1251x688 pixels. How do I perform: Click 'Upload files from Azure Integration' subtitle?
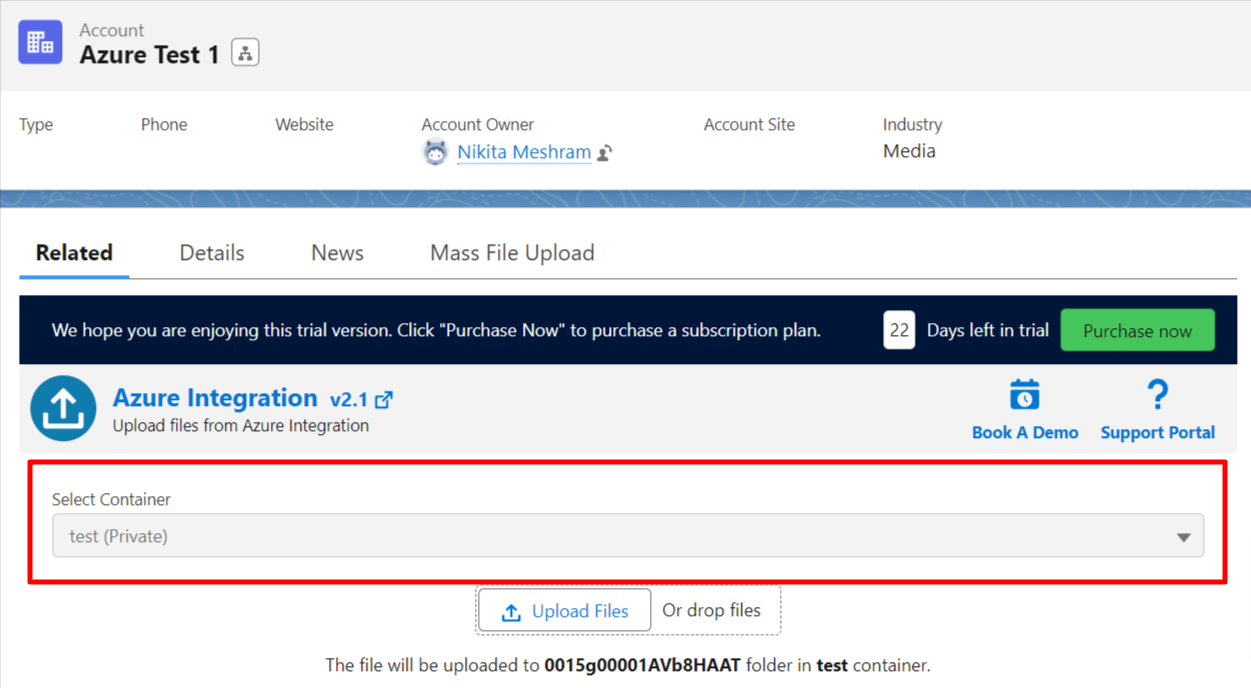point(241,425)
